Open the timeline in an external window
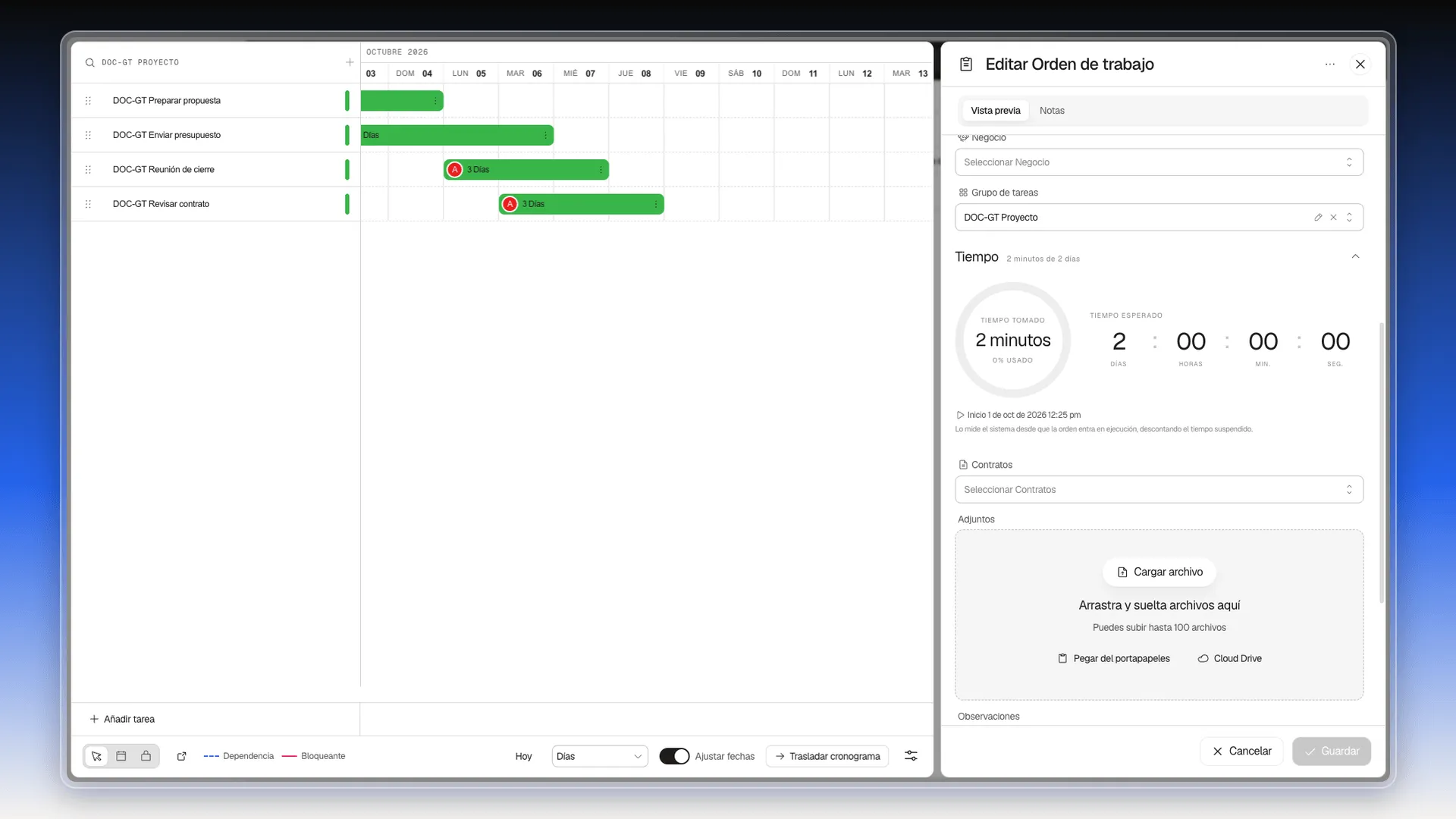Image resolution: width=1456 pixels, height=819 pixels. click(x=182, y=756)
